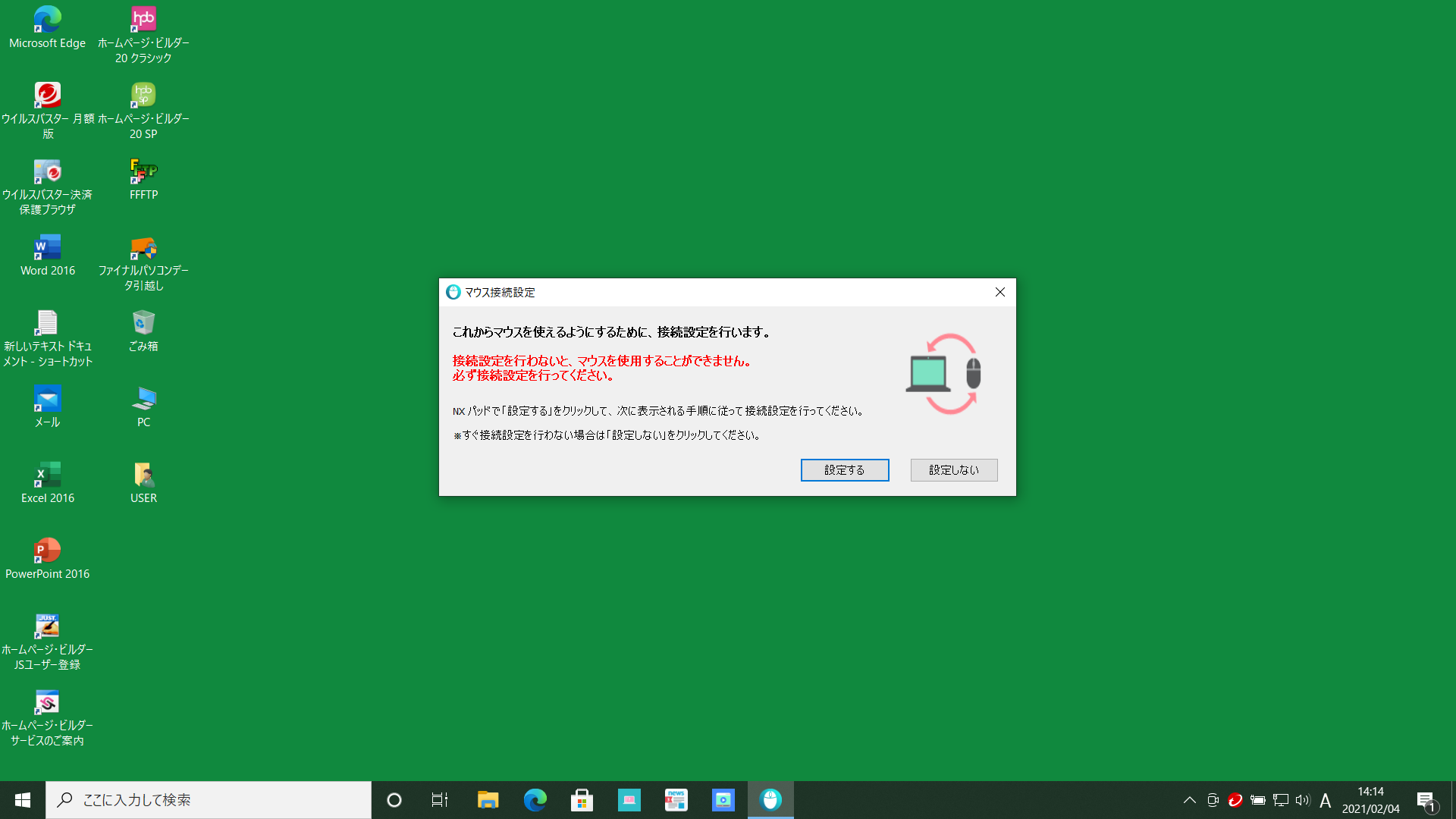The width and height of the screenshot is (1456, 819).
Task: Click 設定する button in dialog
Action: [844, 470]
